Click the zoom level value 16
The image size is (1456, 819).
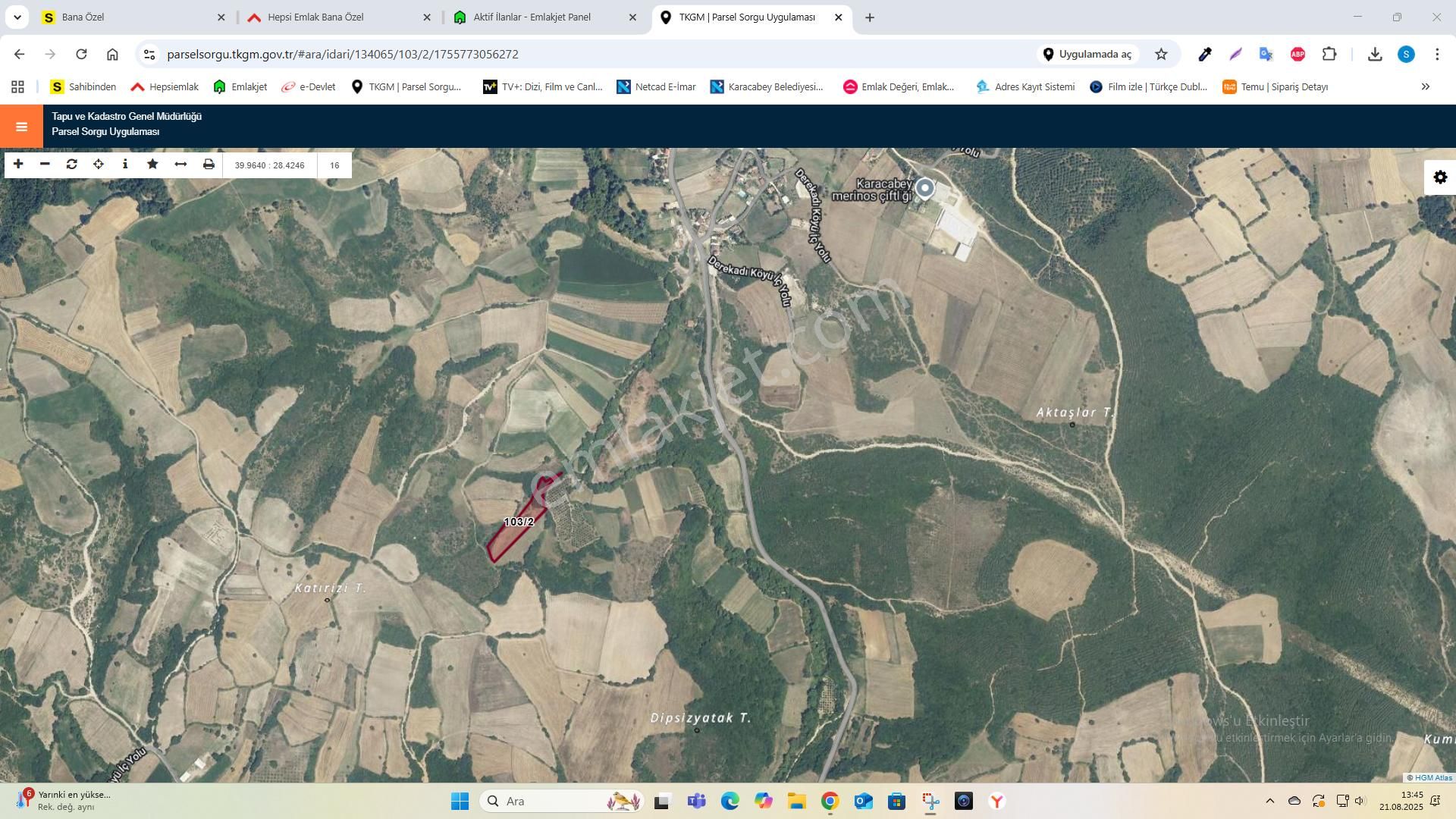coord(334,165)
